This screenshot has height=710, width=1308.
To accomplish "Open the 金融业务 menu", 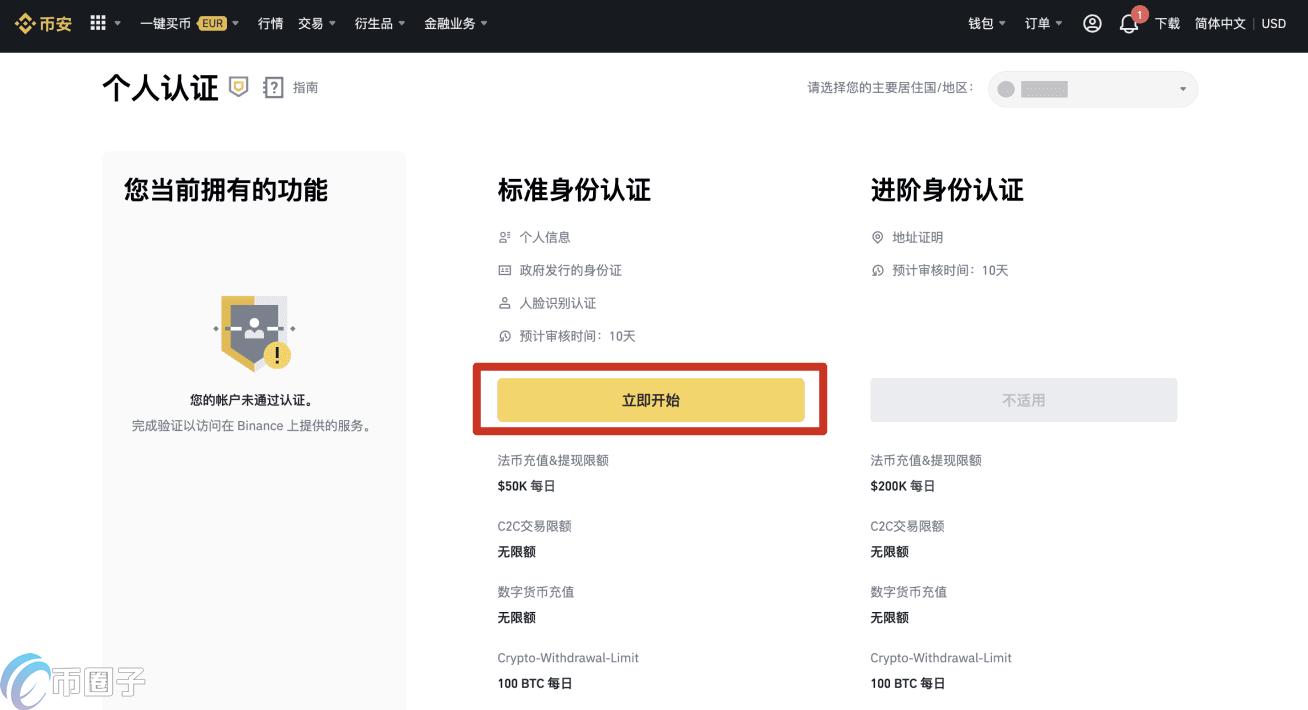I will pos(450,23).
